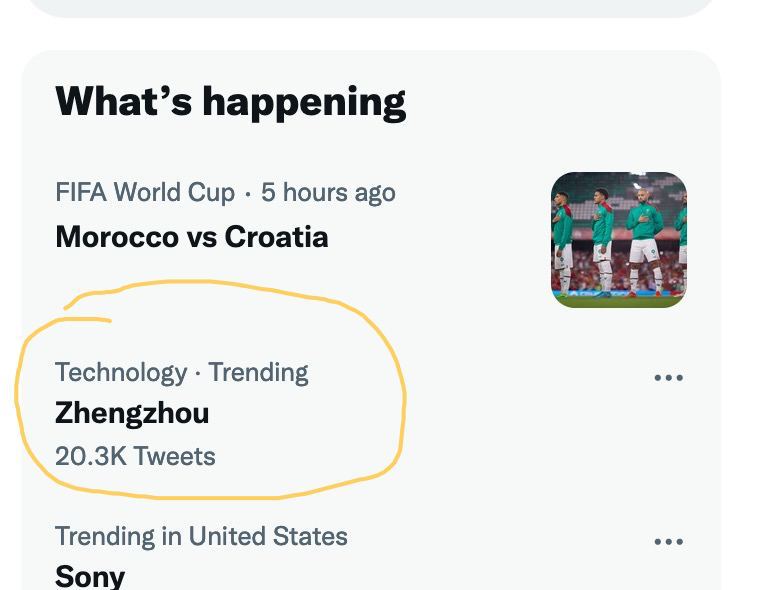This screenshot has height=590, width=758.
Task: Click the "Trending in United States" label
Action: pyautogui.click(x=201, y=536)
